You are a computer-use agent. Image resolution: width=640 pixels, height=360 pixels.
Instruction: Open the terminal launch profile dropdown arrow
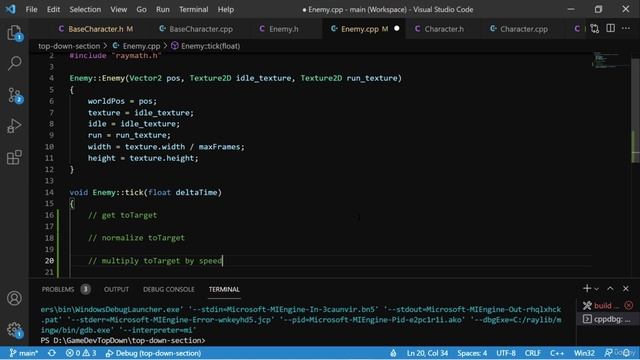596,289
